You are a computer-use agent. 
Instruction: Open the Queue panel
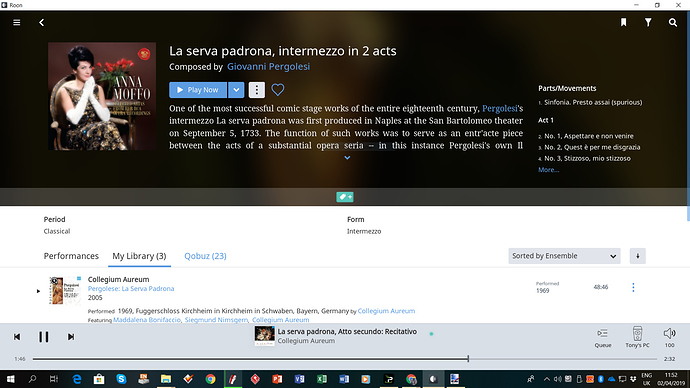click(603, 338)
